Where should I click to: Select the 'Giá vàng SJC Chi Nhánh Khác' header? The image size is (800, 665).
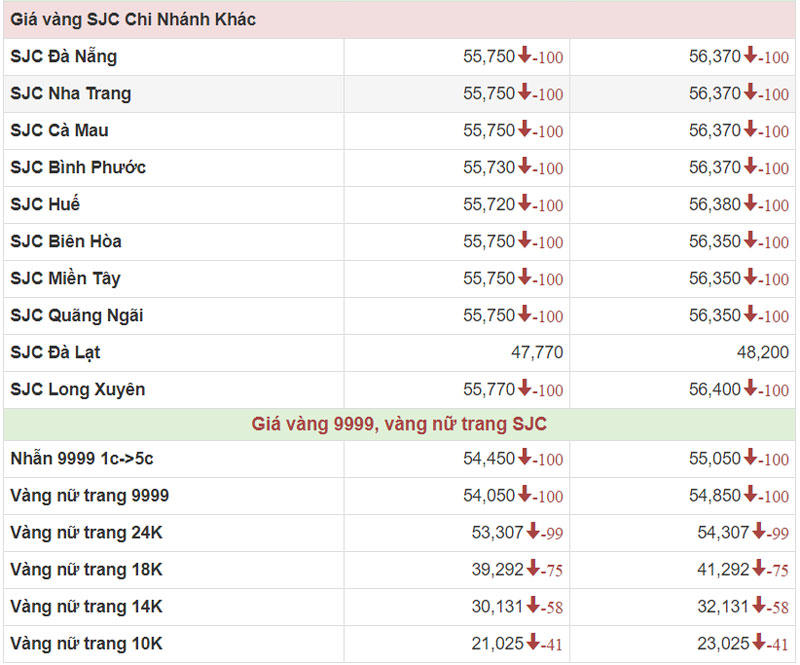133,20
